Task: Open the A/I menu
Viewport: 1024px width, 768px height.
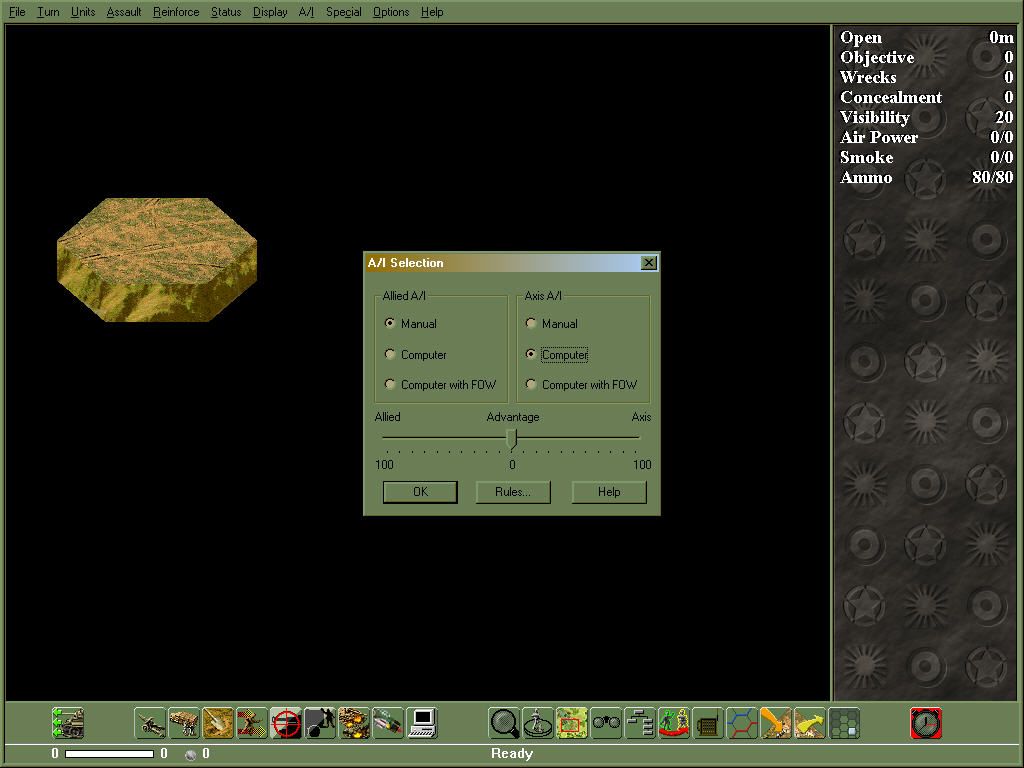Action: (x=306, y=12)
